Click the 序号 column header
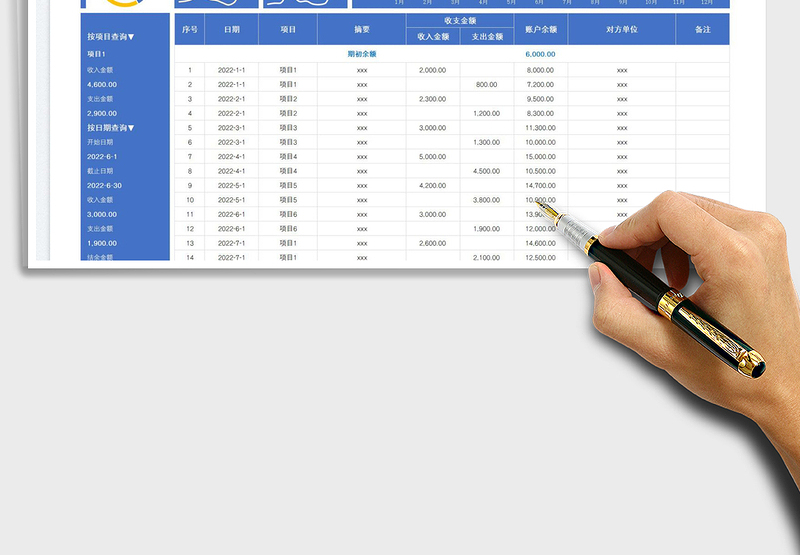This screenshot has height=555, width=800. (x=190, y=30)
